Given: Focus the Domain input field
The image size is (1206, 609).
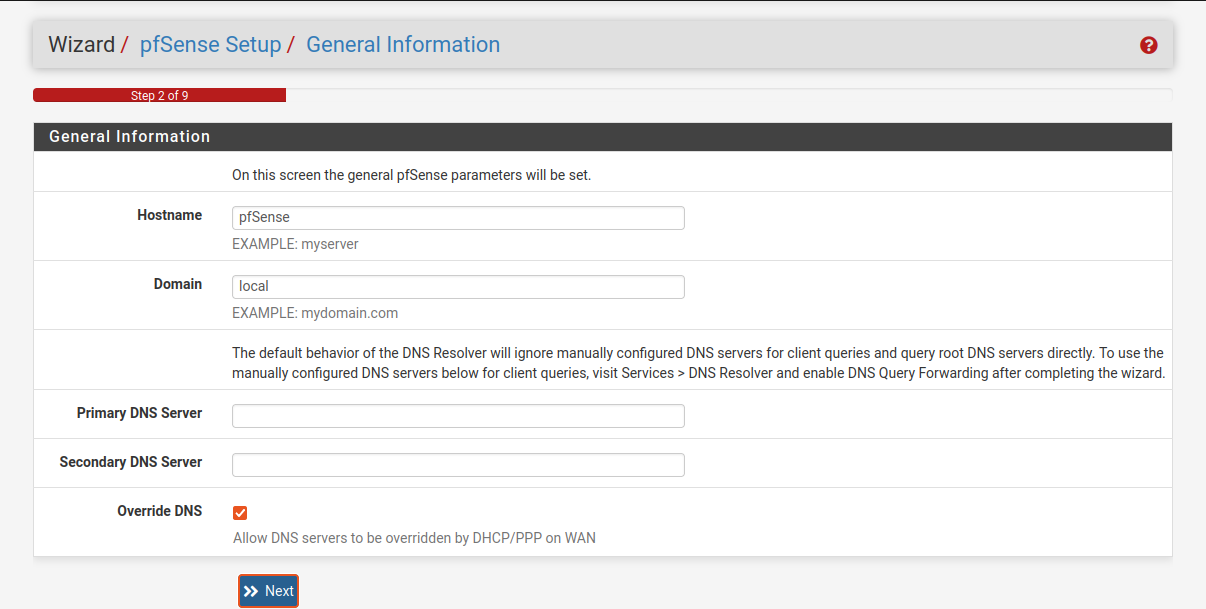Looking at the screenshot, I should [458, 287].
